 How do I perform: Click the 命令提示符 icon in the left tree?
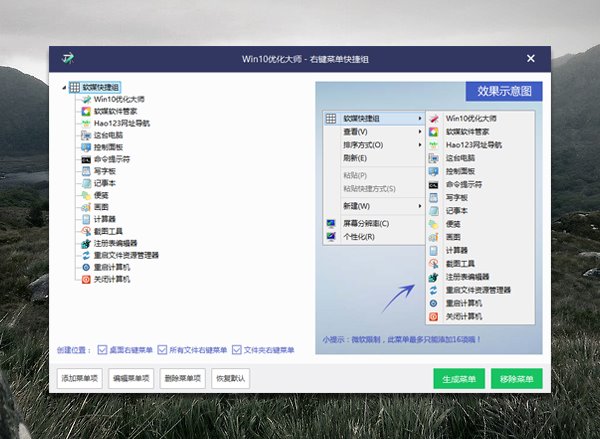click(87, 159)
